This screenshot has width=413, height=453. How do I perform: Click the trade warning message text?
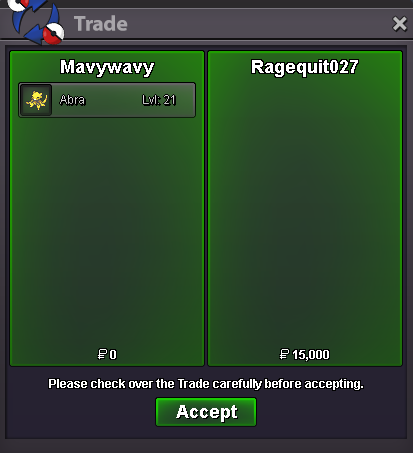coord(206,384)
